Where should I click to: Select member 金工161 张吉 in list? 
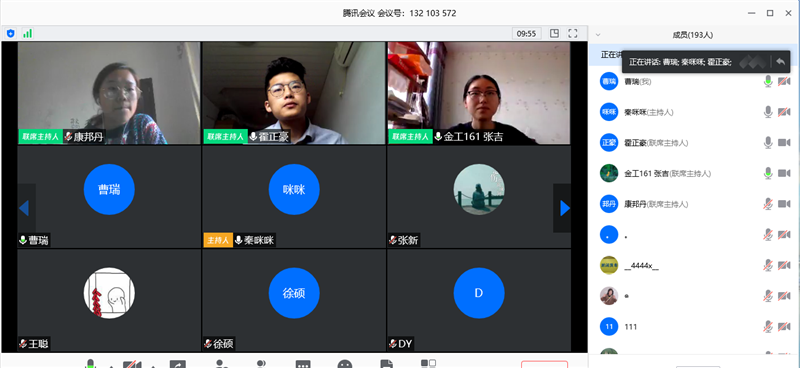694,174
